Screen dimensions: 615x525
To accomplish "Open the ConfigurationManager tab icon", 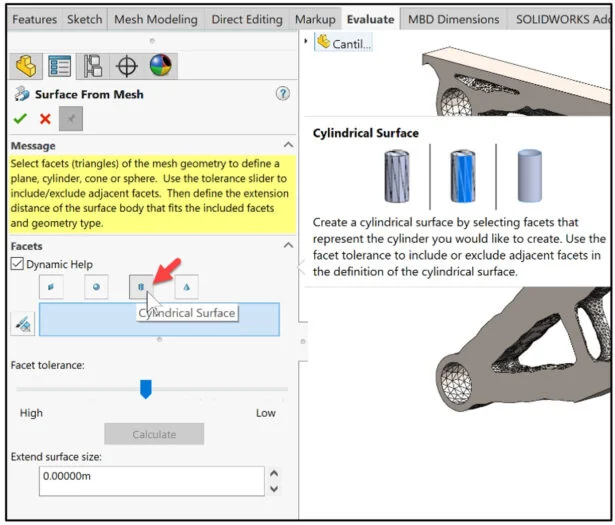I will [x=93, y=66].
